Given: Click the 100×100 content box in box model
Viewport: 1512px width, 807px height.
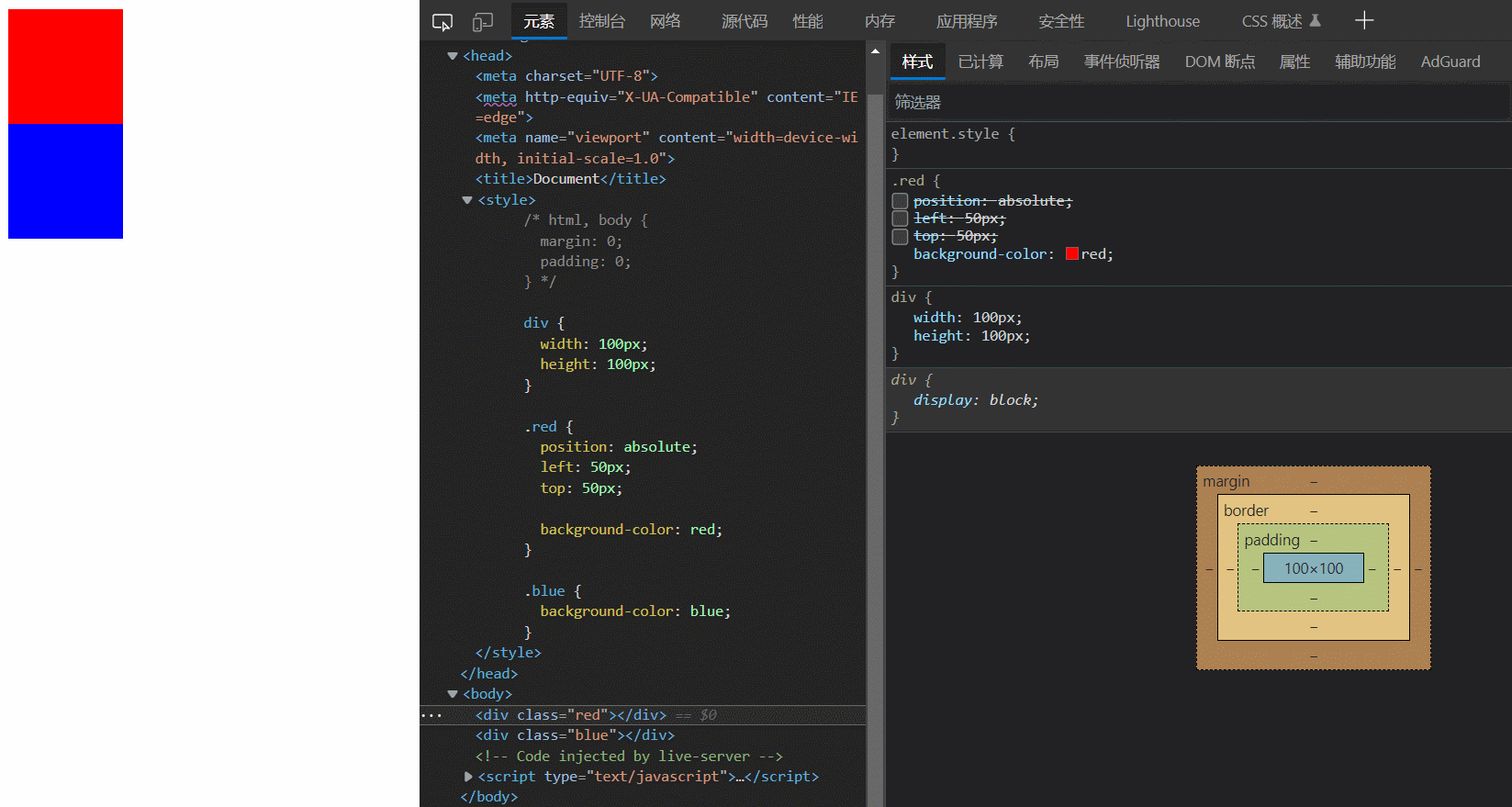Looking at the screenshot, I should (x=1314, y=568).
